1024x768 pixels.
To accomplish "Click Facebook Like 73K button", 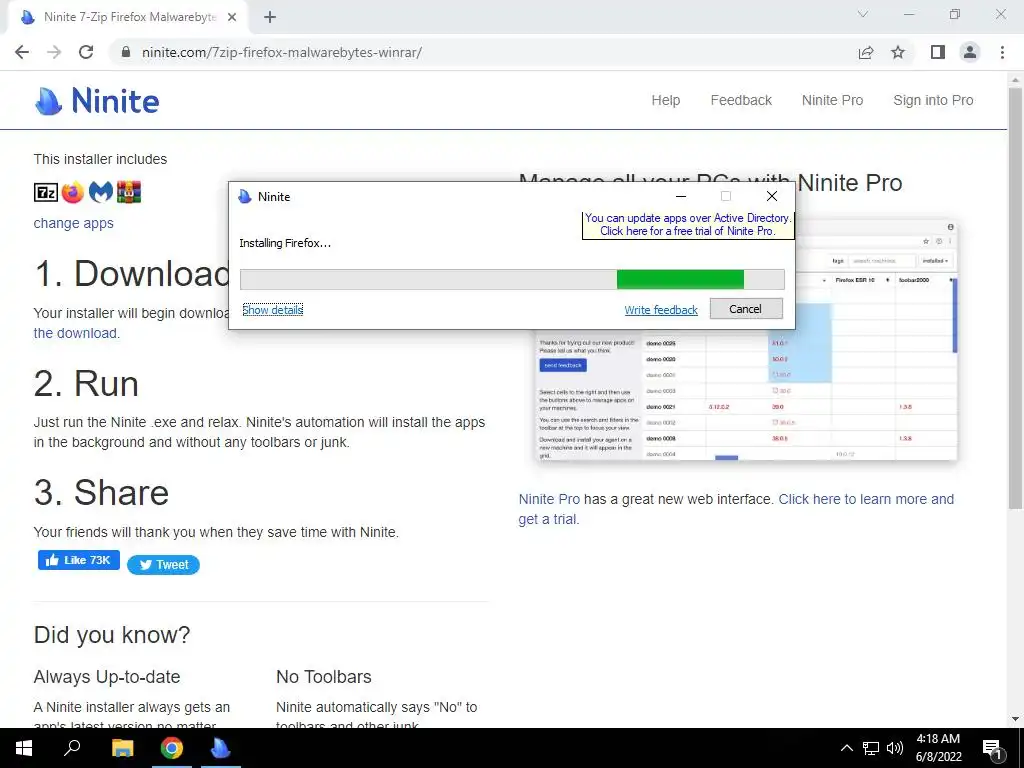I will tap(79, 560).
